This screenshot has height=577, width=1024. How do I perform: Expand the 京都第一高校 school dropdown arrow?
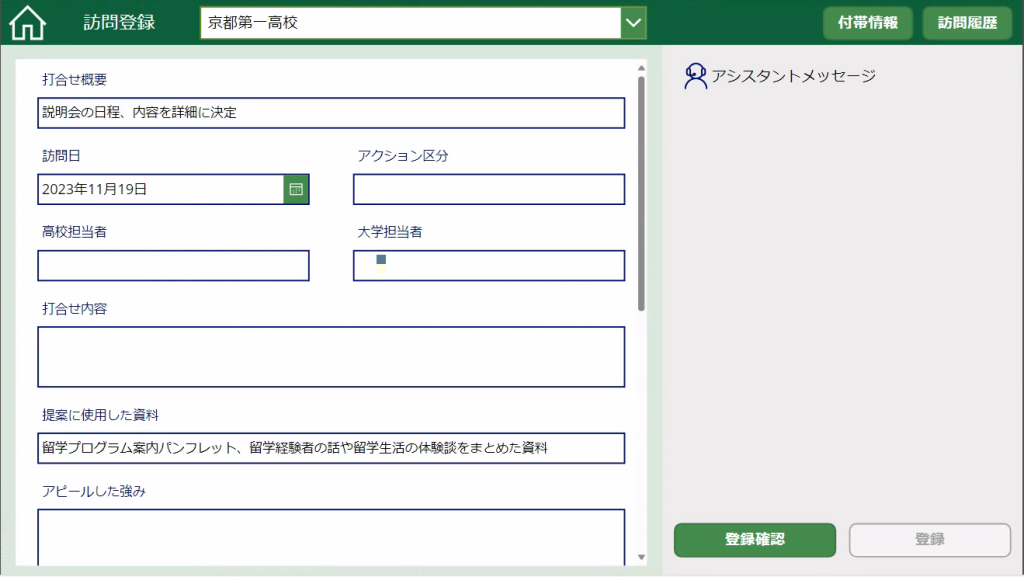pyautogui.click(x=633, y=23)
